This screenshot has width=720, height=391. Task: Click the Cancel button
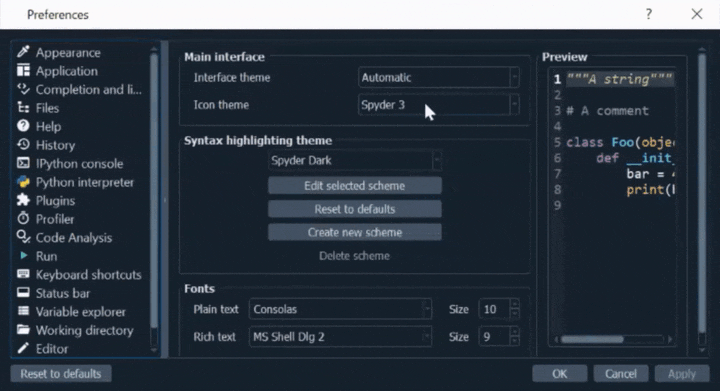620,374
